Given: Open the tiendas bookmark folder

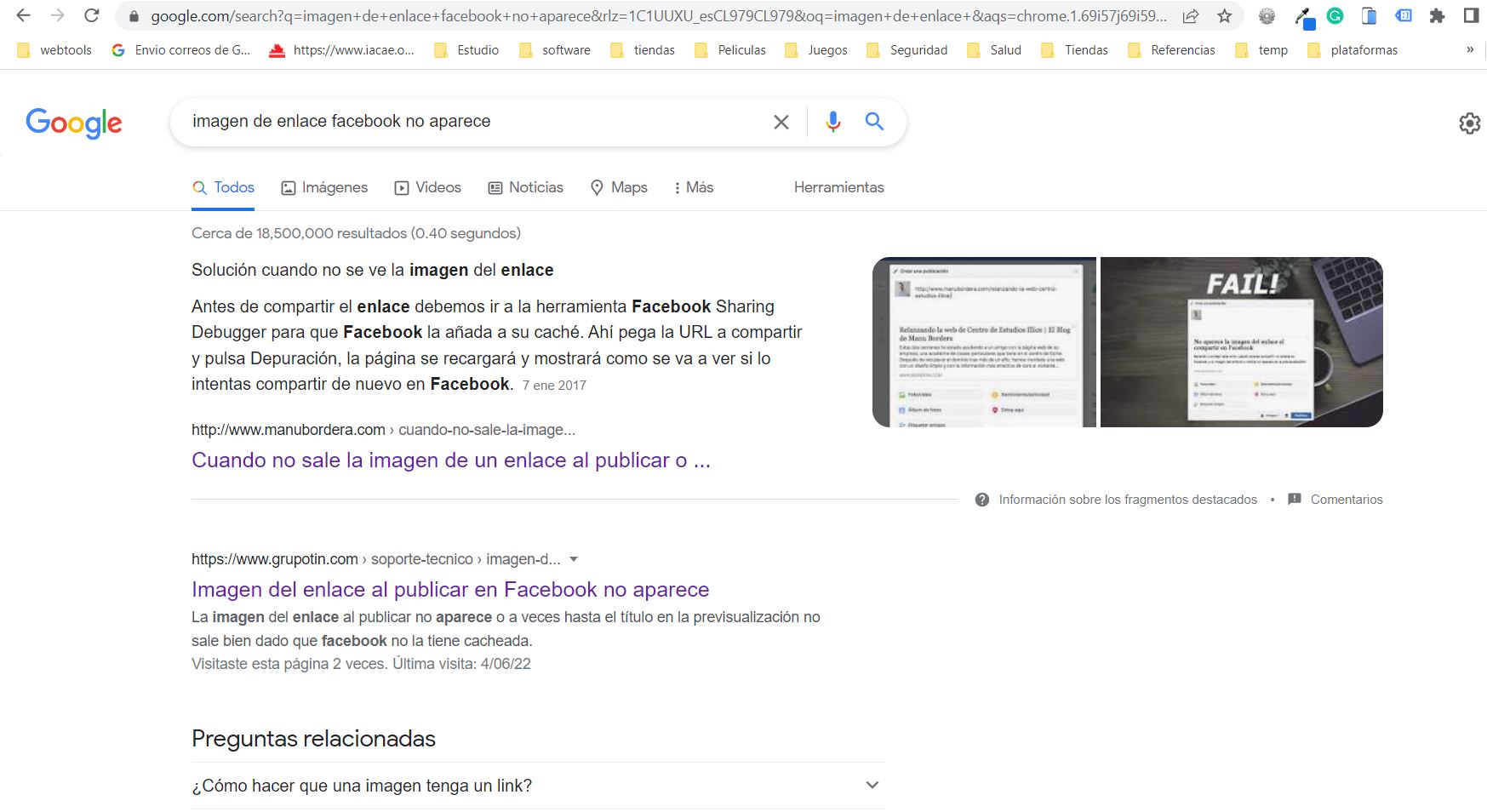Looking at the screenshot, I should (x=643, y=50).
